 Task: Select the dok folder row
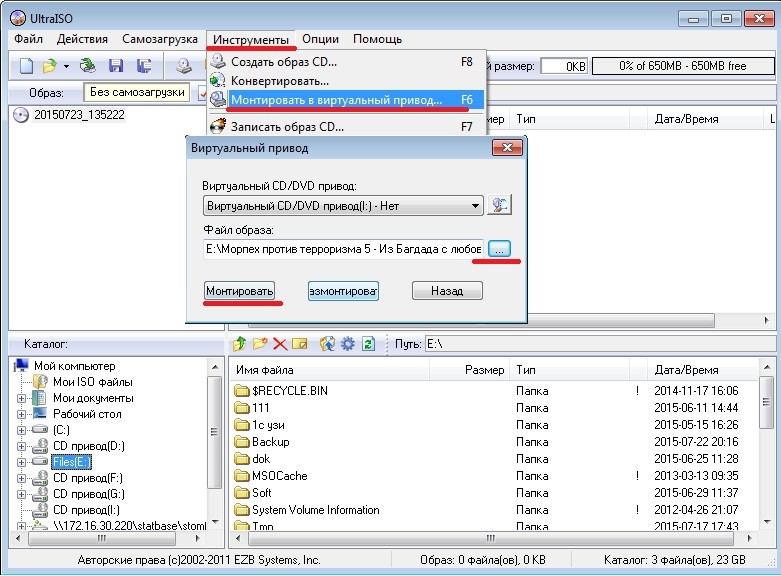click(x=495, y=459)
